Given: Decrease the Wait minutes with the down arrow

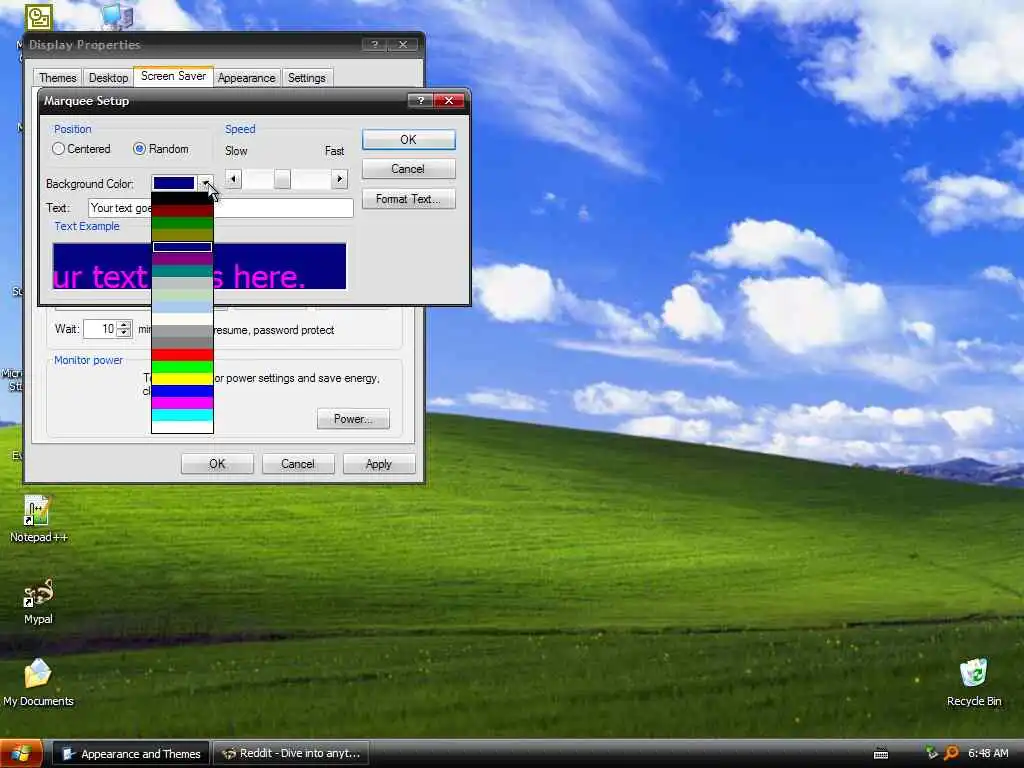Looking at the screenshot, I should click(x=124, y=333).
